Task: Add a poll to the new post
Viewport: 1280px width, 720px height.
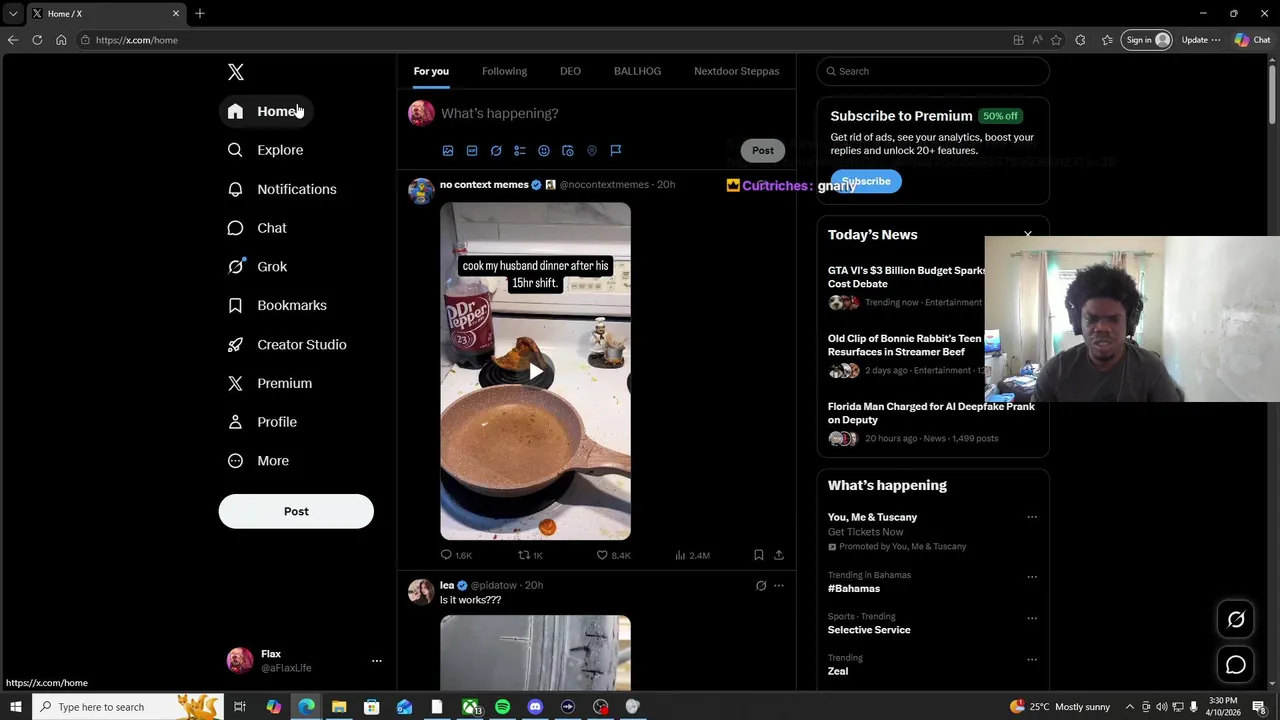Action: coord(520,151)
